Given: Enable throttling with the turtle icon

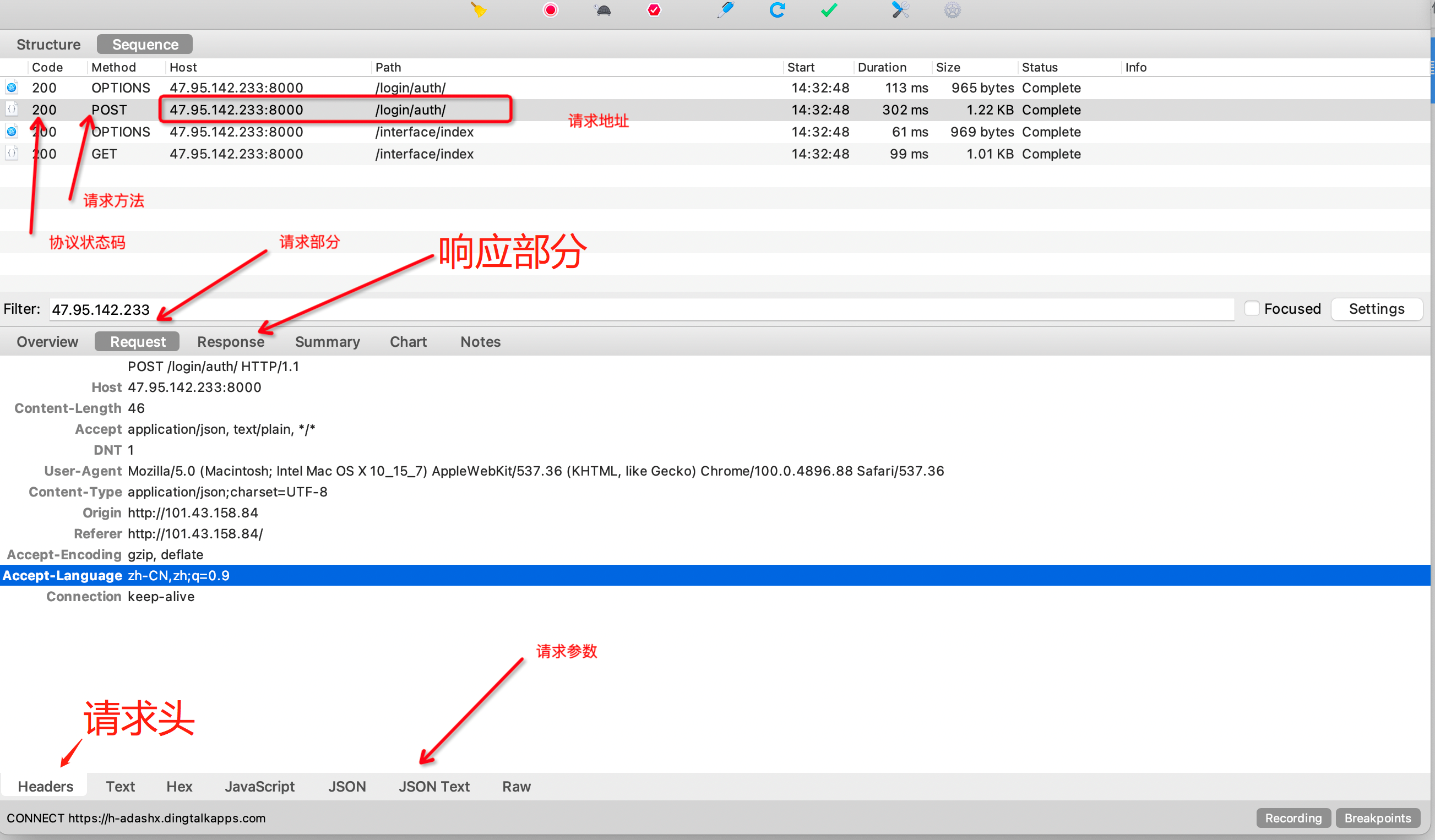Looking at the screenshot, I should (603, 10).
